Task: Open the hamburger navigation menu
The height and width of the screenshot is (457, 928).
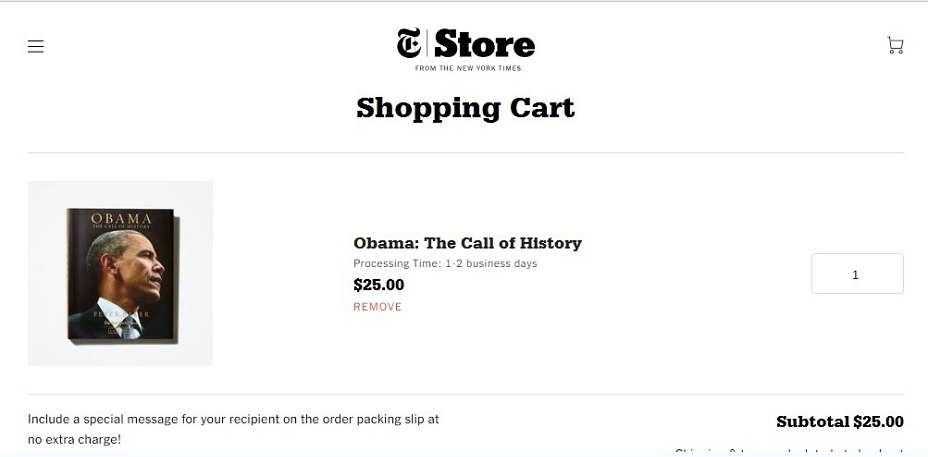Action: [36, 46]
